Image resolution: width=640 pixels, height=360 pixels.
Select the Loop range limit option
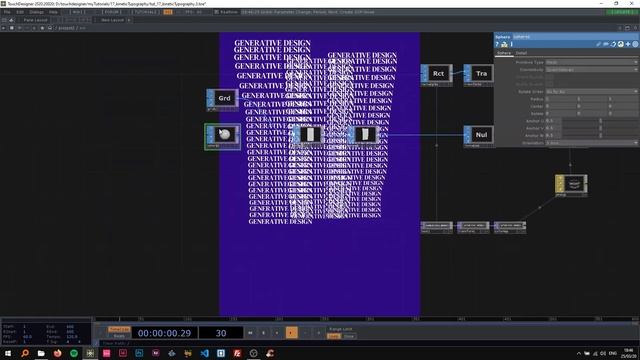334,336
